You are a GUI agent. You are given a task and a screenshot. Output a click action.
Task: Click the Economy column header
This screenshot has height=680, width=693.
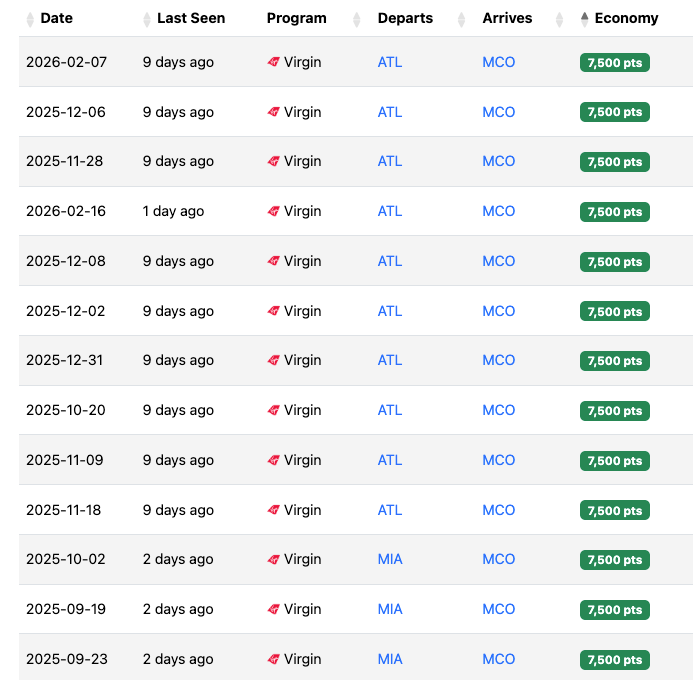click(x=626, y=18)
